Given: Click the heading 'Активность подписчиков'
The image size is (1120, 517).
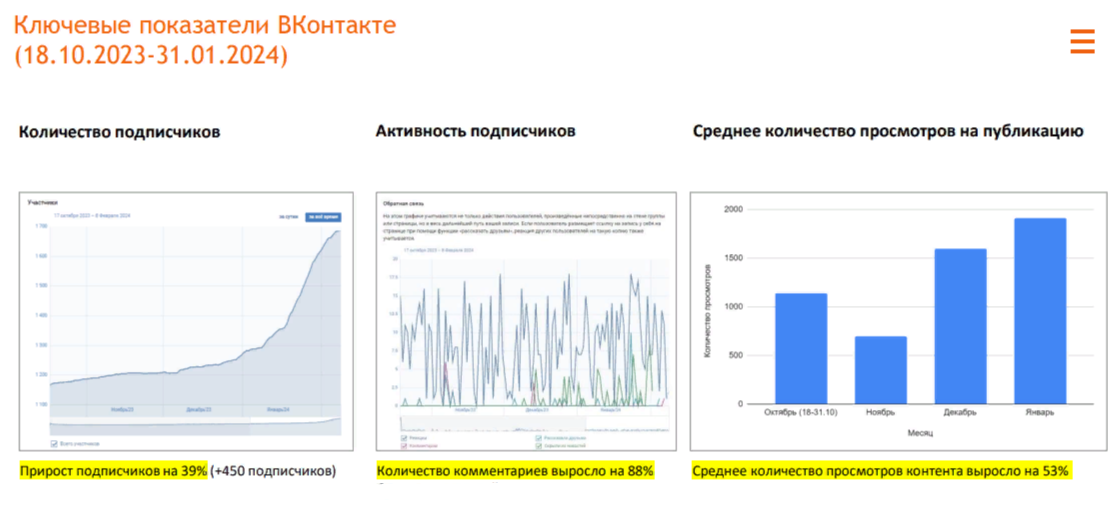Looking at the screenshot, I should (x=476, y=131).
